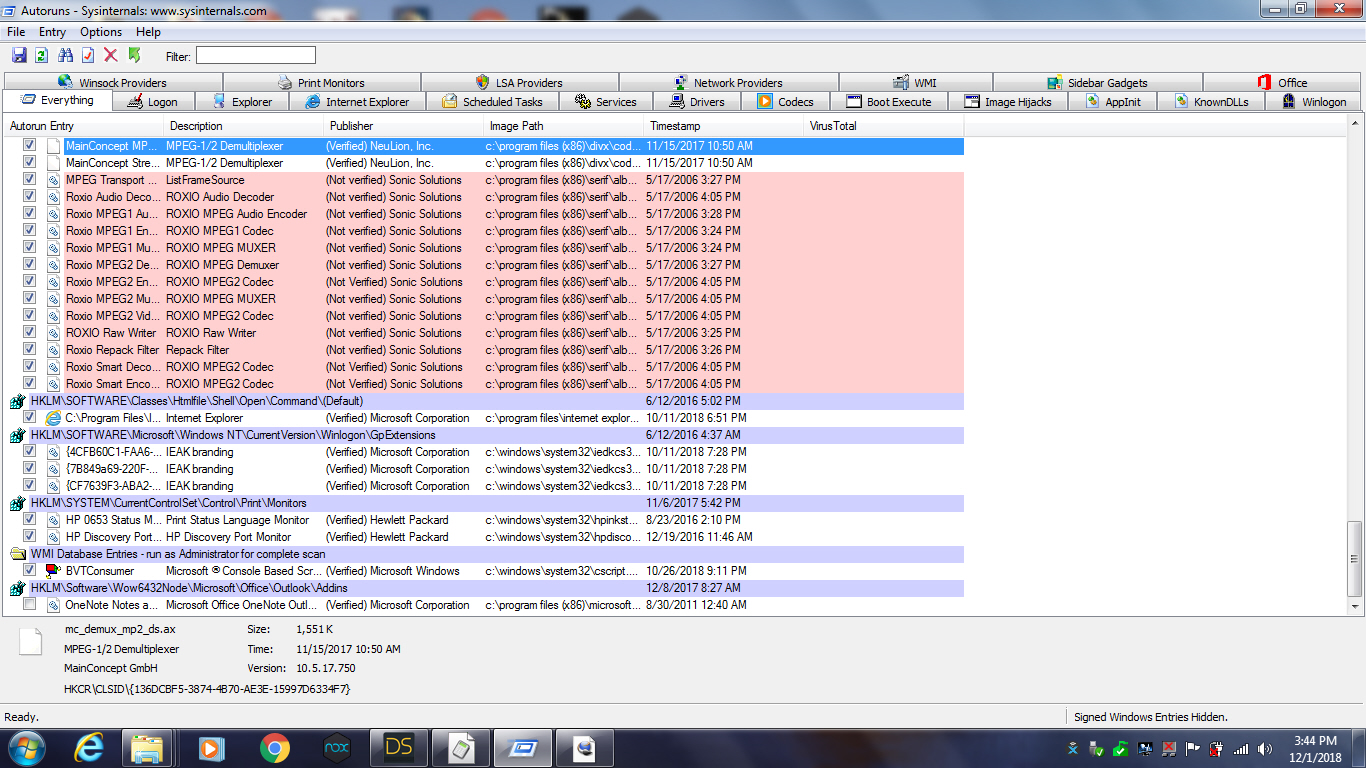This screenshot has width=1366, height=768.
Task: Click the network signal tray icon
Action: tap(1241, 748)
